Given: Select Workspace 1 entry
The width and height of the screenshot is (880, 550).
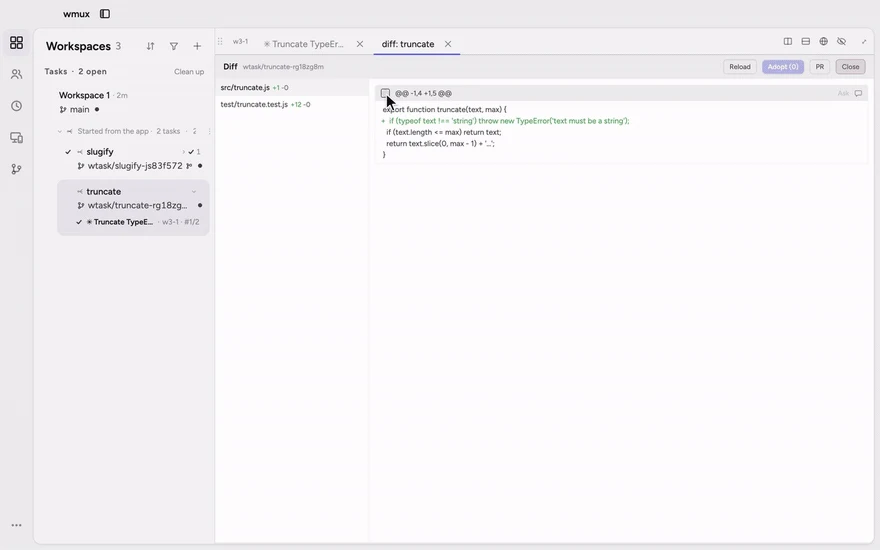Looking at the screenshot, I should (84, 95).
